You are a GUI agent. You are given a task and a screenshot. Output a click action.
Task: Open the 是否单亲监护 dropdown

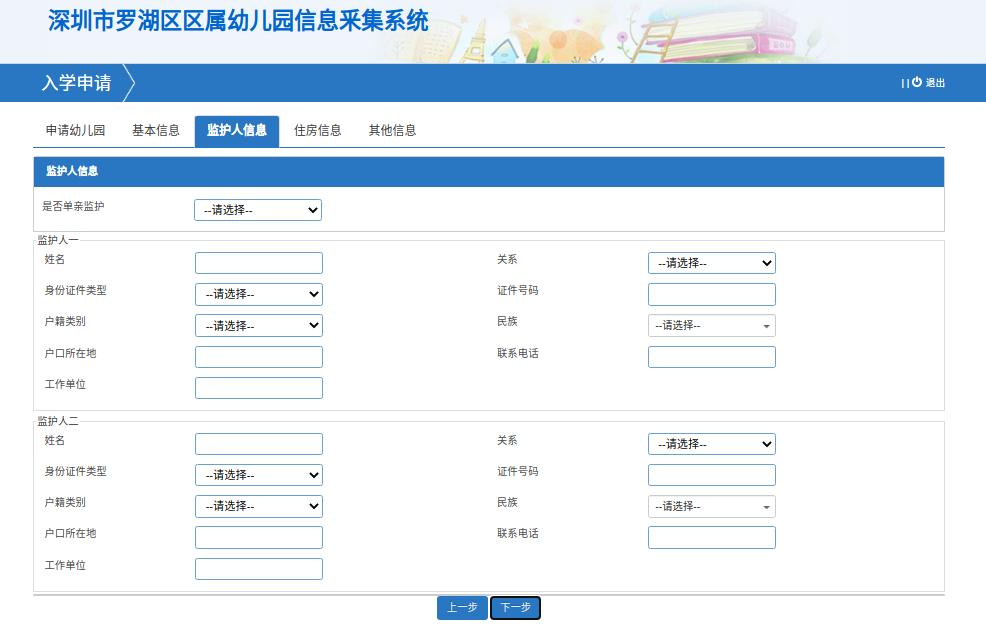coord(257,210)
